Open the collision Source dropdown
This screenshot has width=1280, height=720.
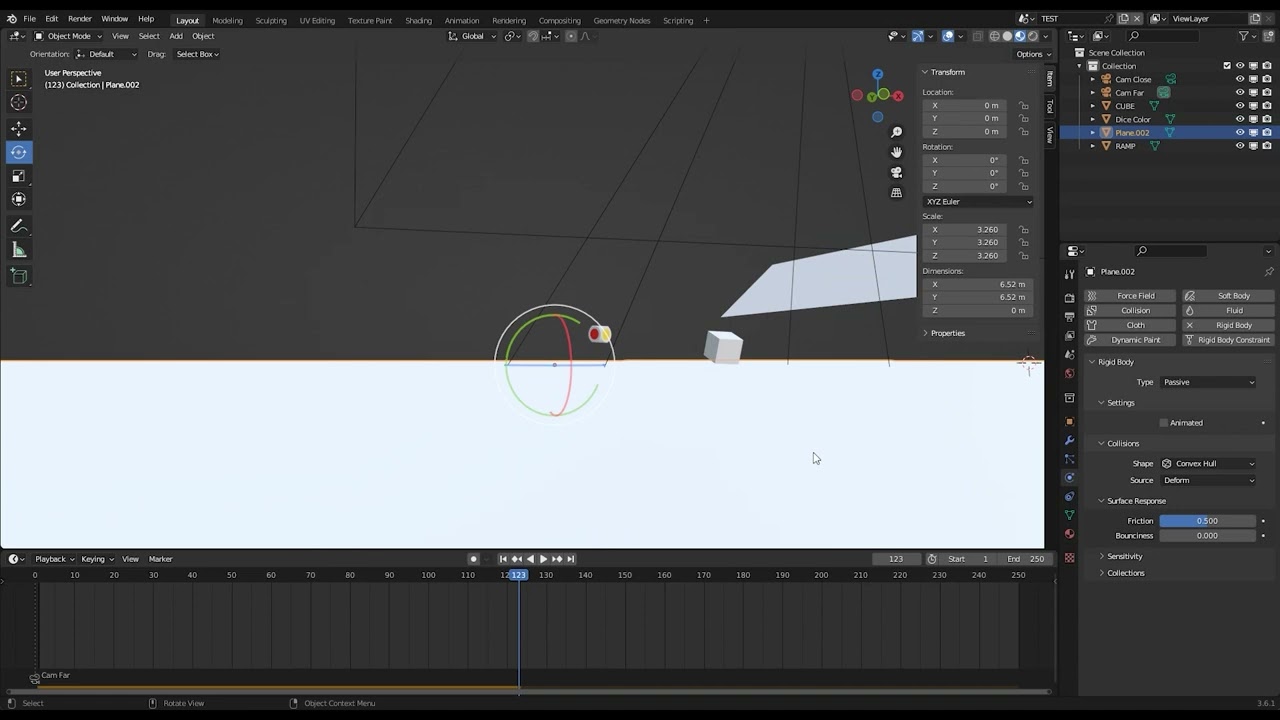pos(1208,480)
